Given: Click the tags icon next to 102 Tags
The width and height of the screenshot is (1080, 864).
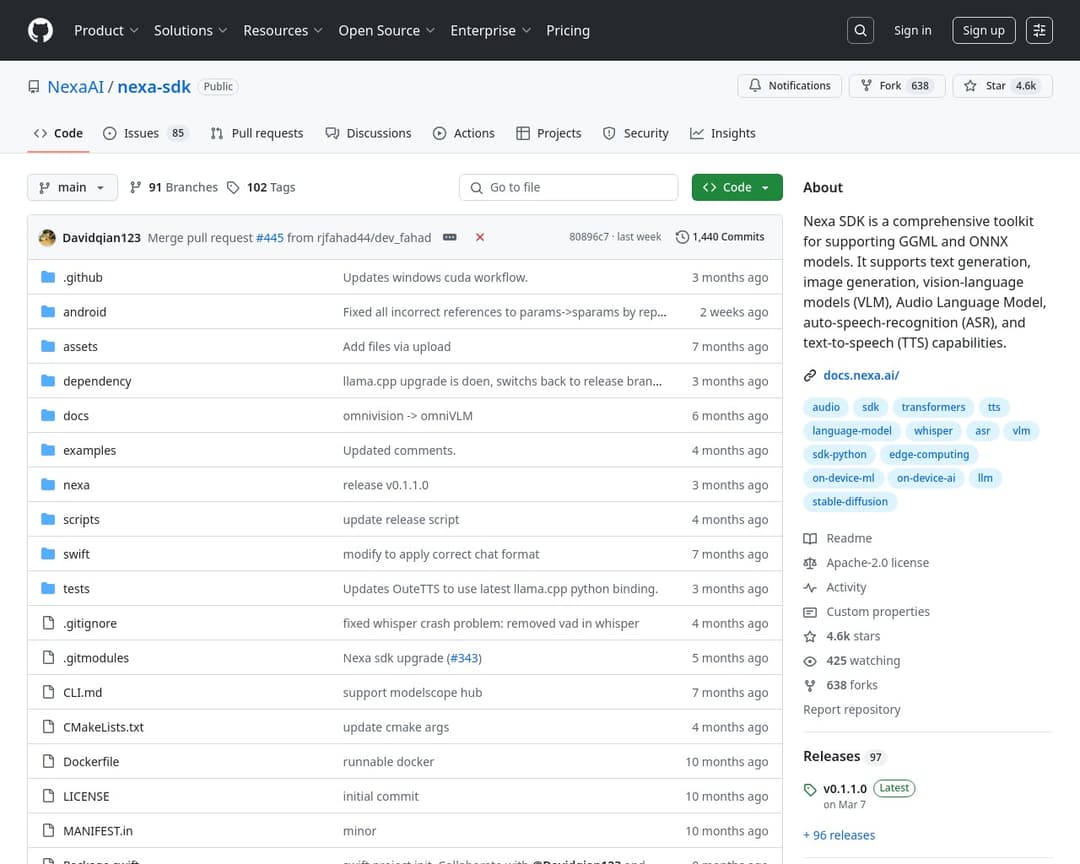Looking at the screenshot, I should coord(233,187).
